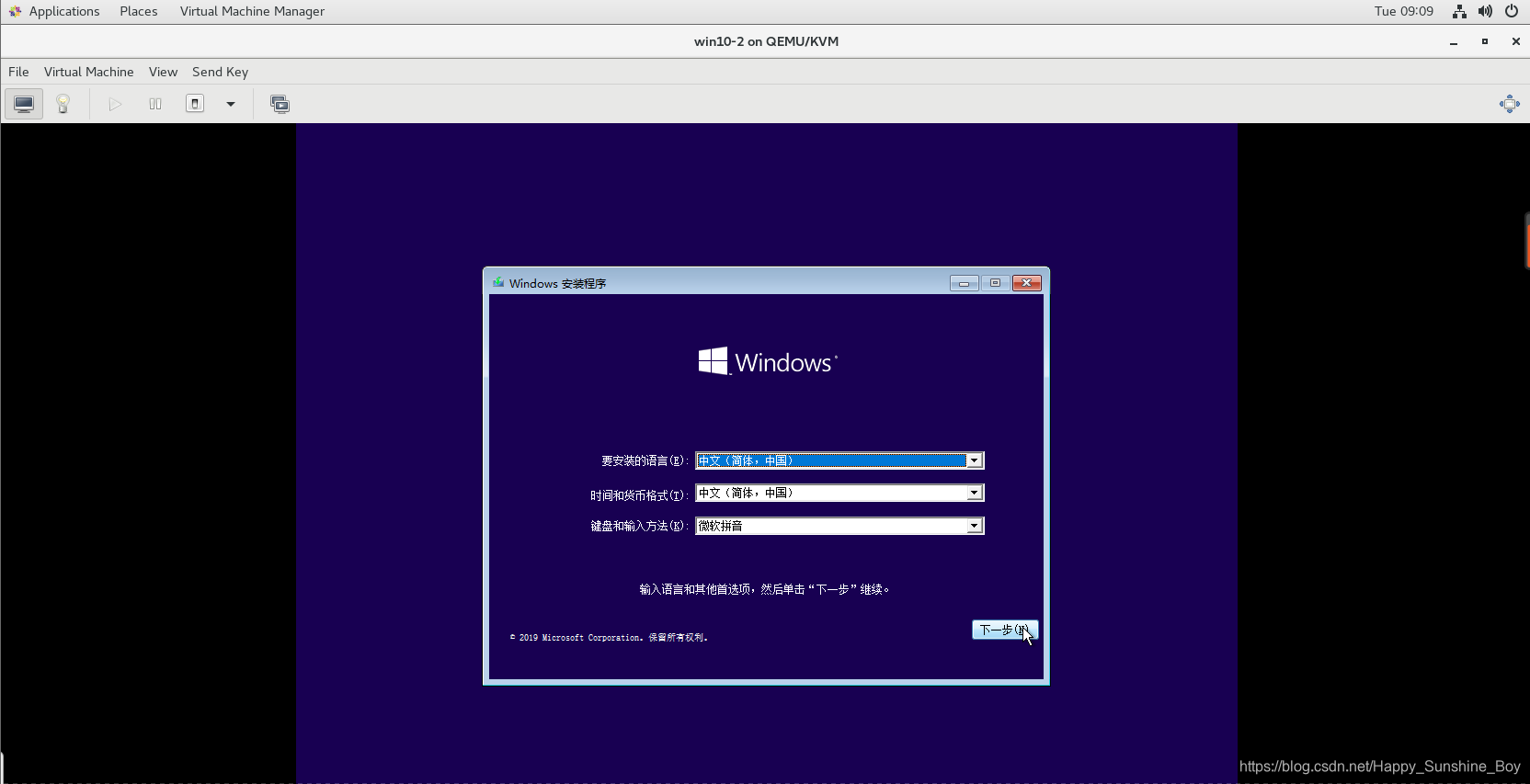This screenshot has height=784, width=1530.
Task: Open shutdown options dropdown arrow
Action: pos(231,104)
